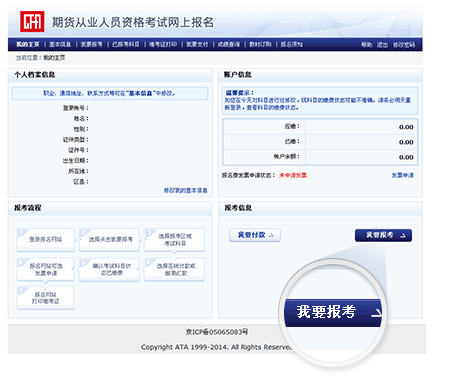This screenshot has width=473, height=378.
Task: Click the 帐户余额 amount value 0.00
Action: click(406, 157)
